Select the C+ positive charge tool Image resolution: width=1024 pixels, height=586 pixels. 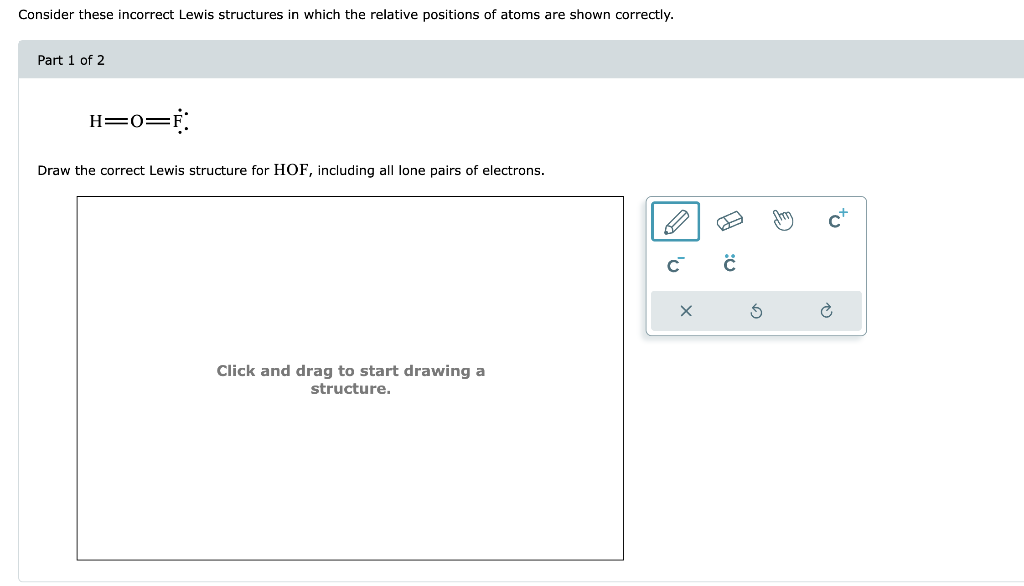pyautogui.click(x=835, y=220)
